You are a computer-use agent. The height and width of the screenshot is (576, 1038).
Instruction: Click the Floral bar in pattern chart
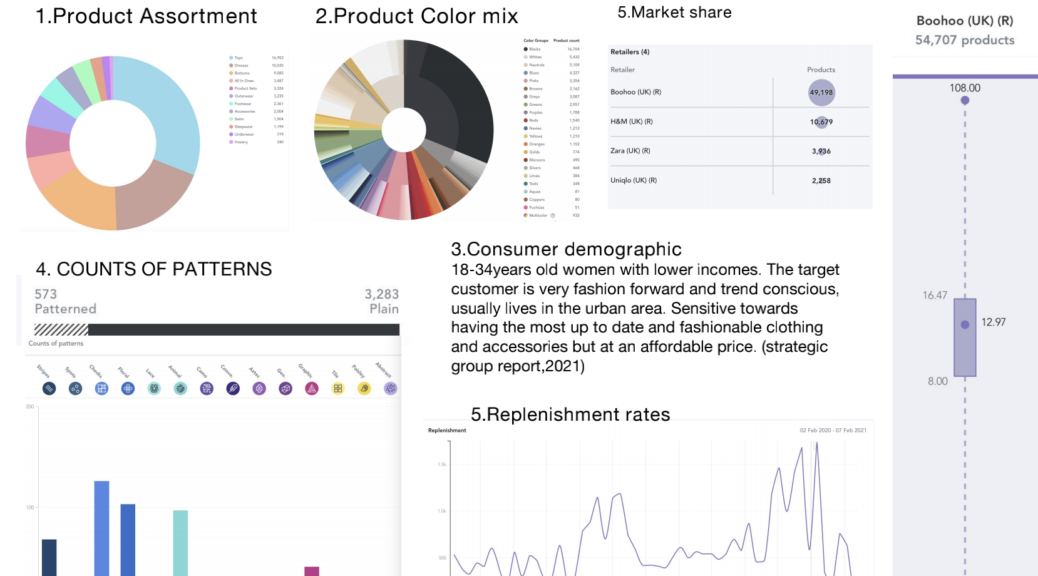click(x=128, y=540)
